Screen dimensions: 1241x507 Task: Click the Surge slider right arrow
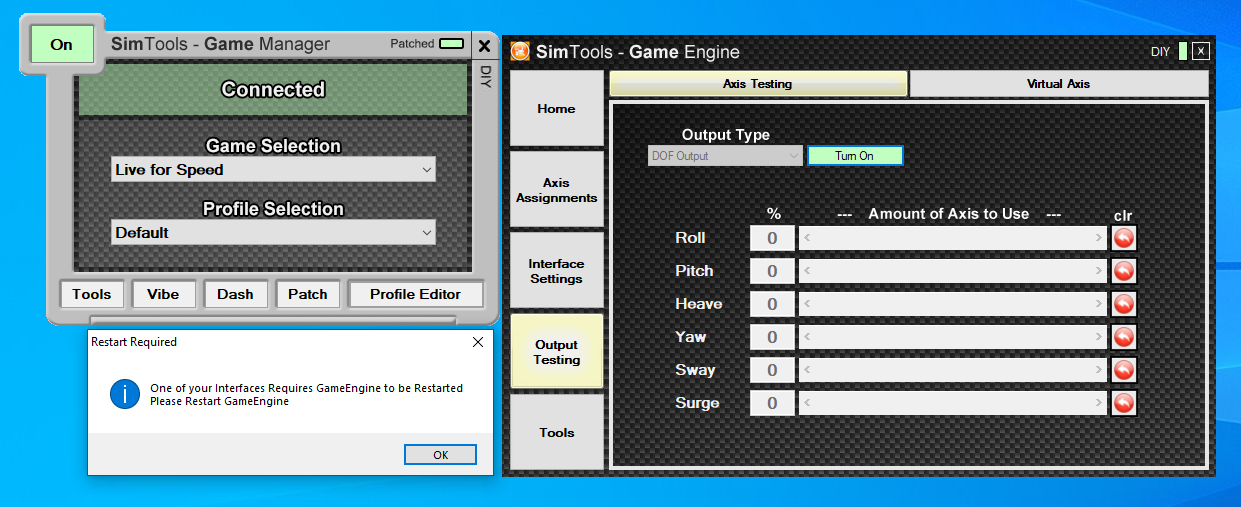(x=1100, y=403)
